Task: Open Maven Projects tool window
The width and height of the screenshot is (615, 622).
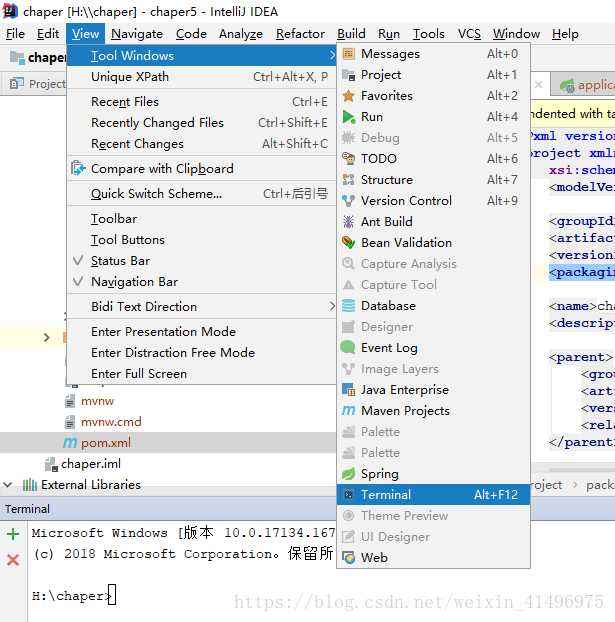Action: [x=433, y=411]
